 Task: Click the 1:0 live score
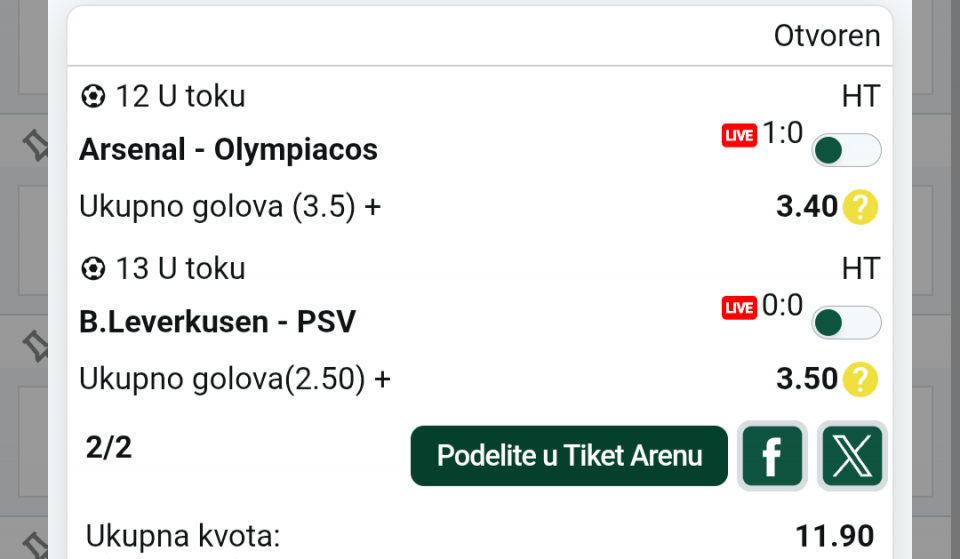pos(783,133)
